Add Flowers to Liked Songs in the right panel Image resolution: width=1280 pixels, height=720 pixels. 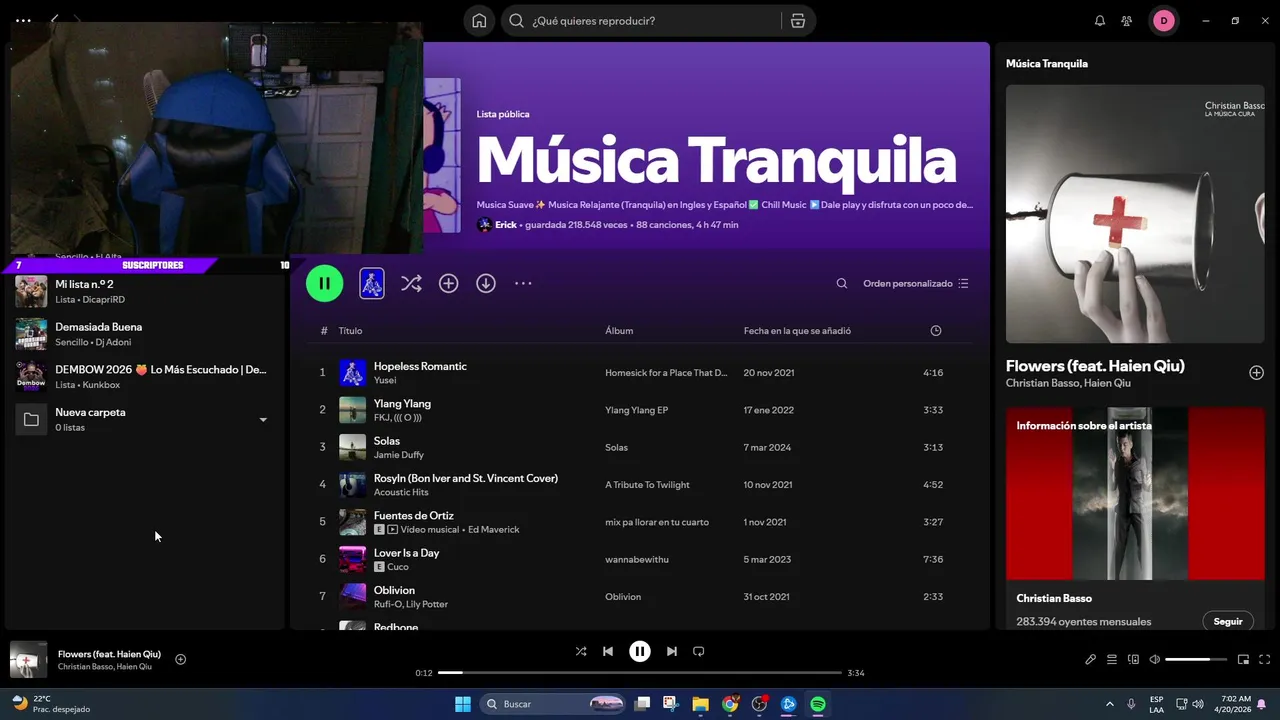pyautogui.click(x=1256, y=373)
